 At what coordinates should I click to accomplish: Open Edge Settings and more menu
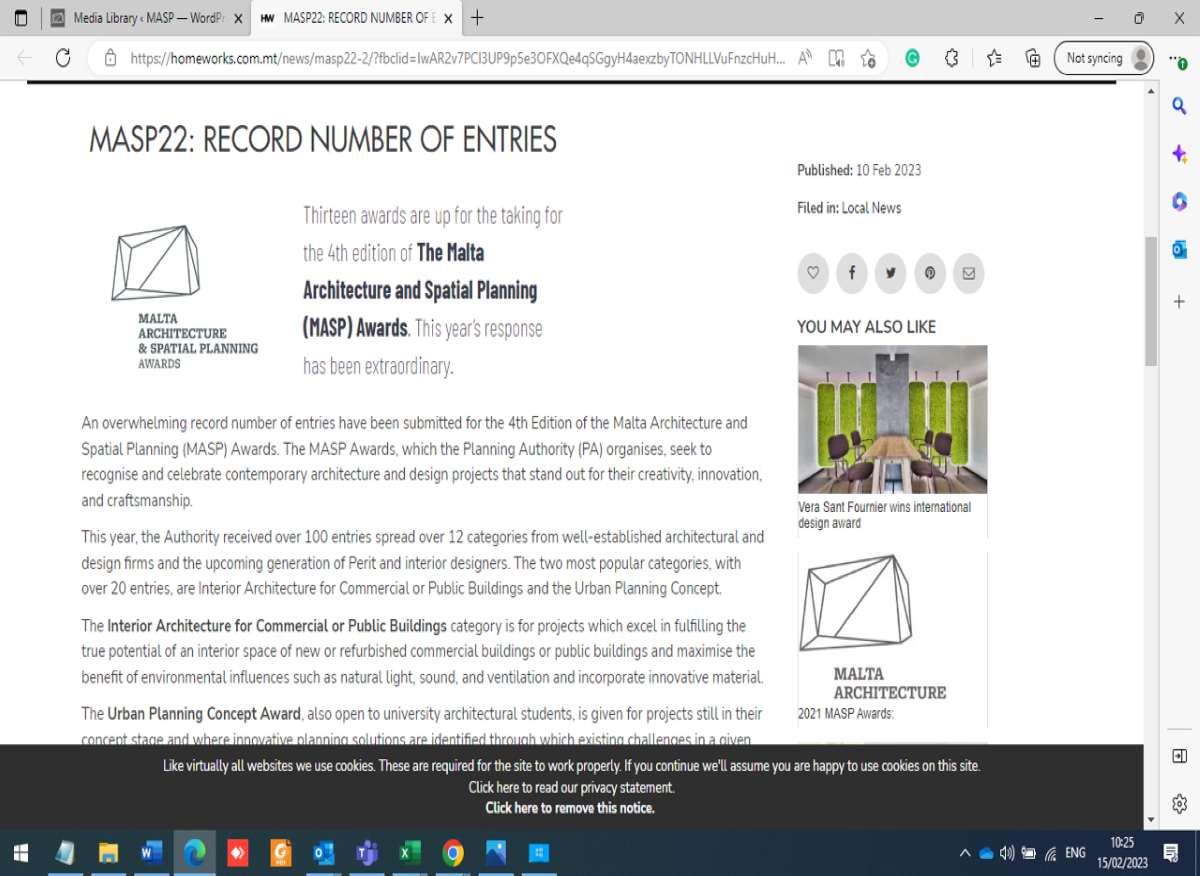click(x=1179, y=59)
